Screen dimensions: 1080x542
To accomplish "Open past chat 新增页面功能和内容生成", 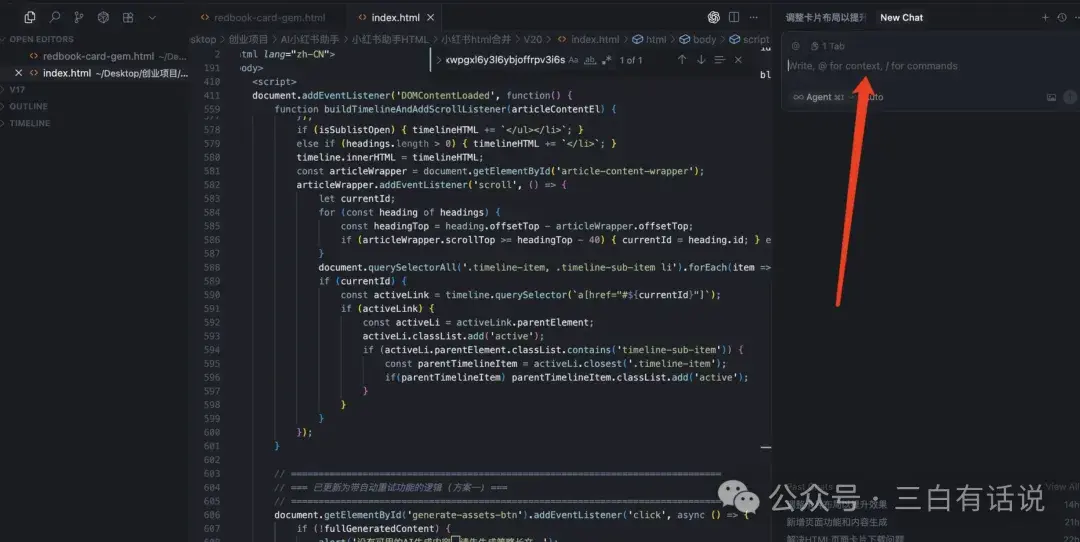I will click(x=836, y=522).
